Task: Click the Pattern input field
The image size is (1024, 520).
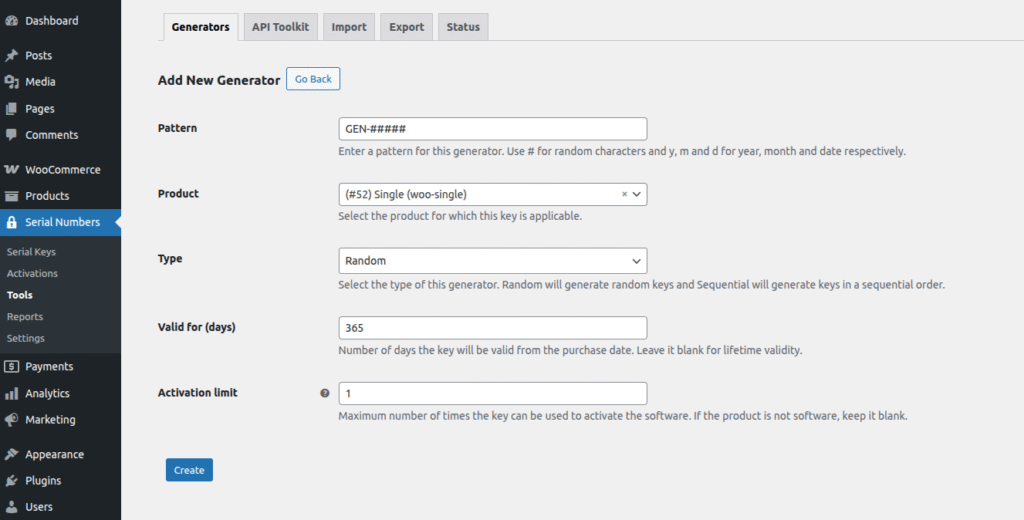Action: (492, 129)
